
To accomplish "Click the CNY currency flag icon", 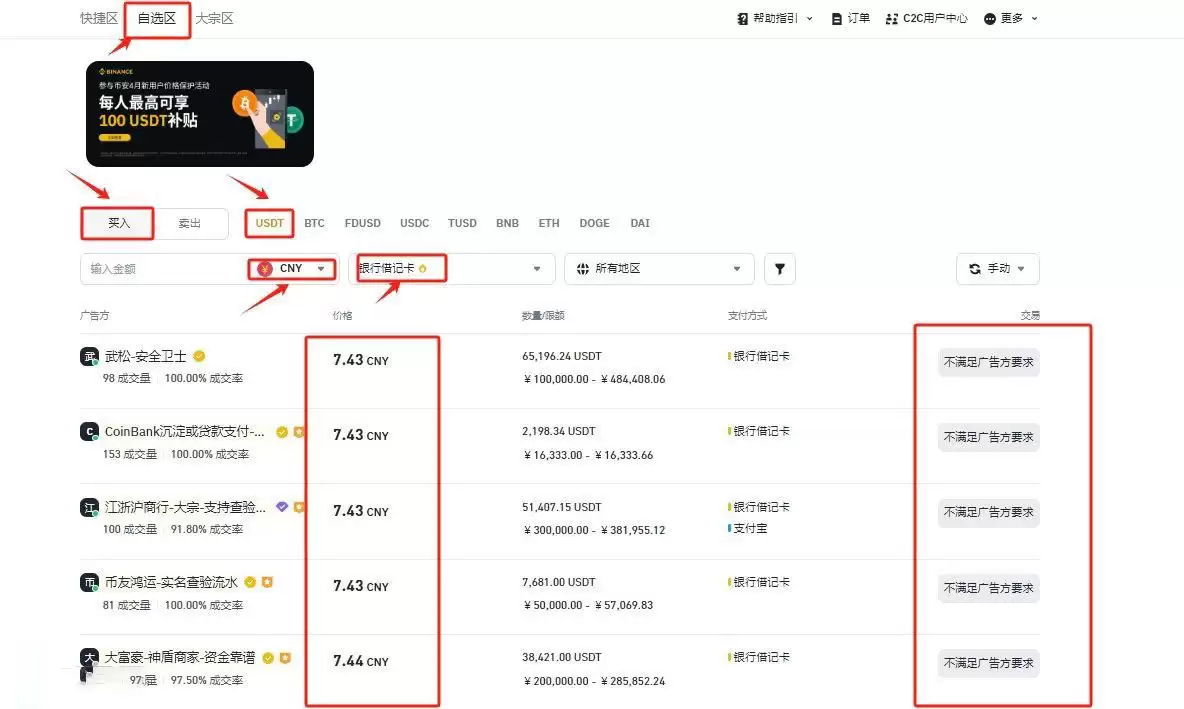I will click(263, 268).
